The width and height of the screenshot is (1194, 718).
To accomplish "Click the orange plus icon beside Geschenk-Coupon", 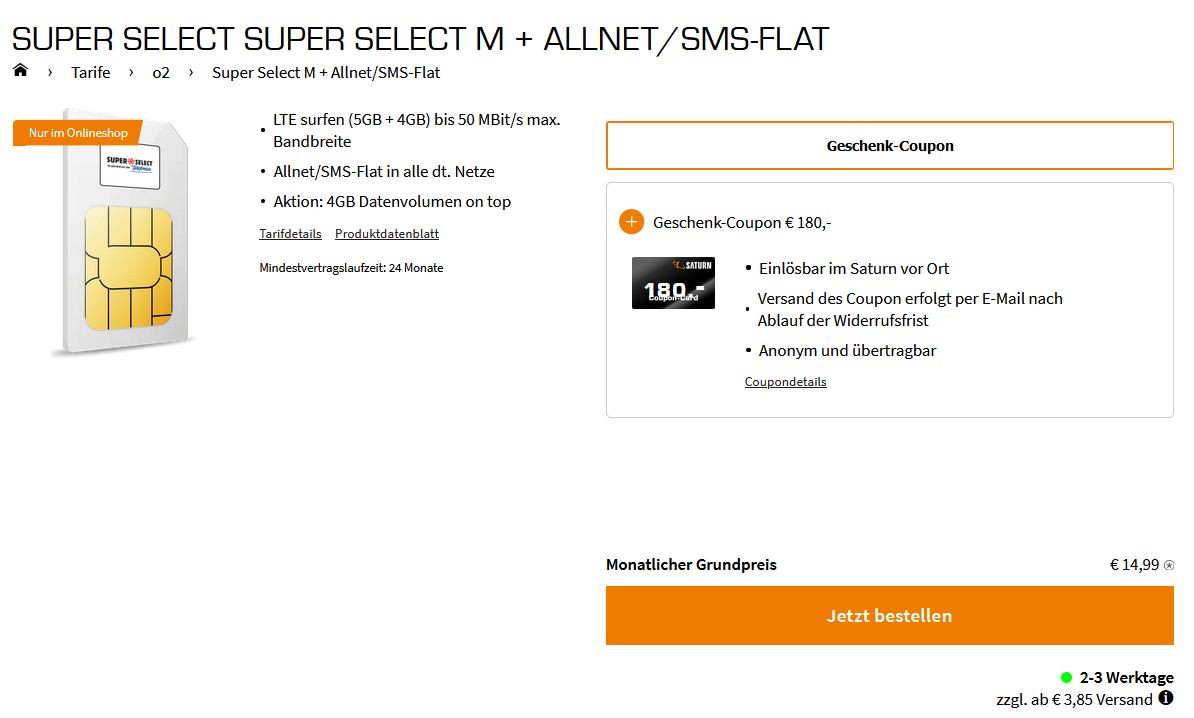I will [631, 222].
